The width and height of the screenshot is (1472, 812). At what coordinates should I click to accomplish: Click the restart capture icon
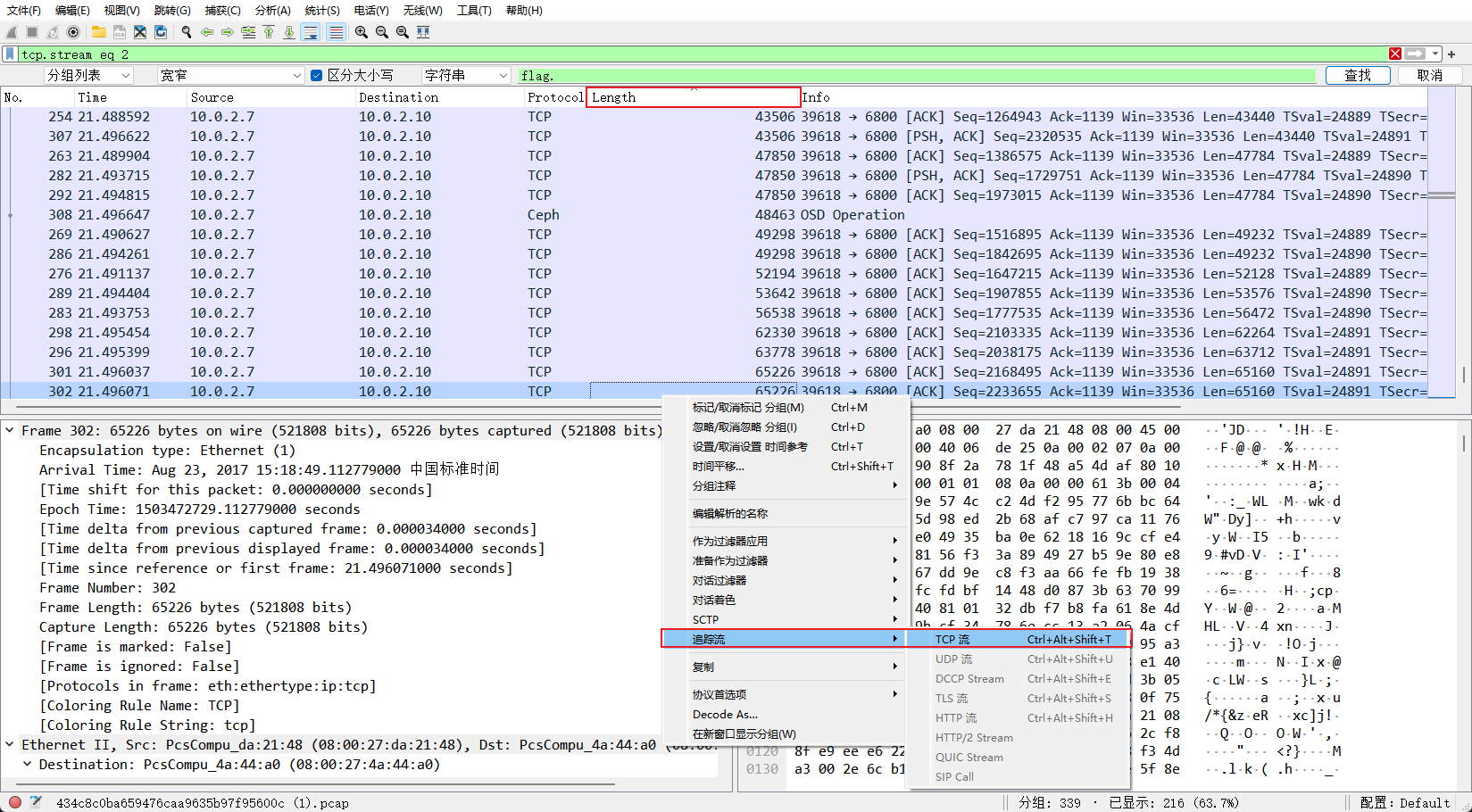coord(53,32)
